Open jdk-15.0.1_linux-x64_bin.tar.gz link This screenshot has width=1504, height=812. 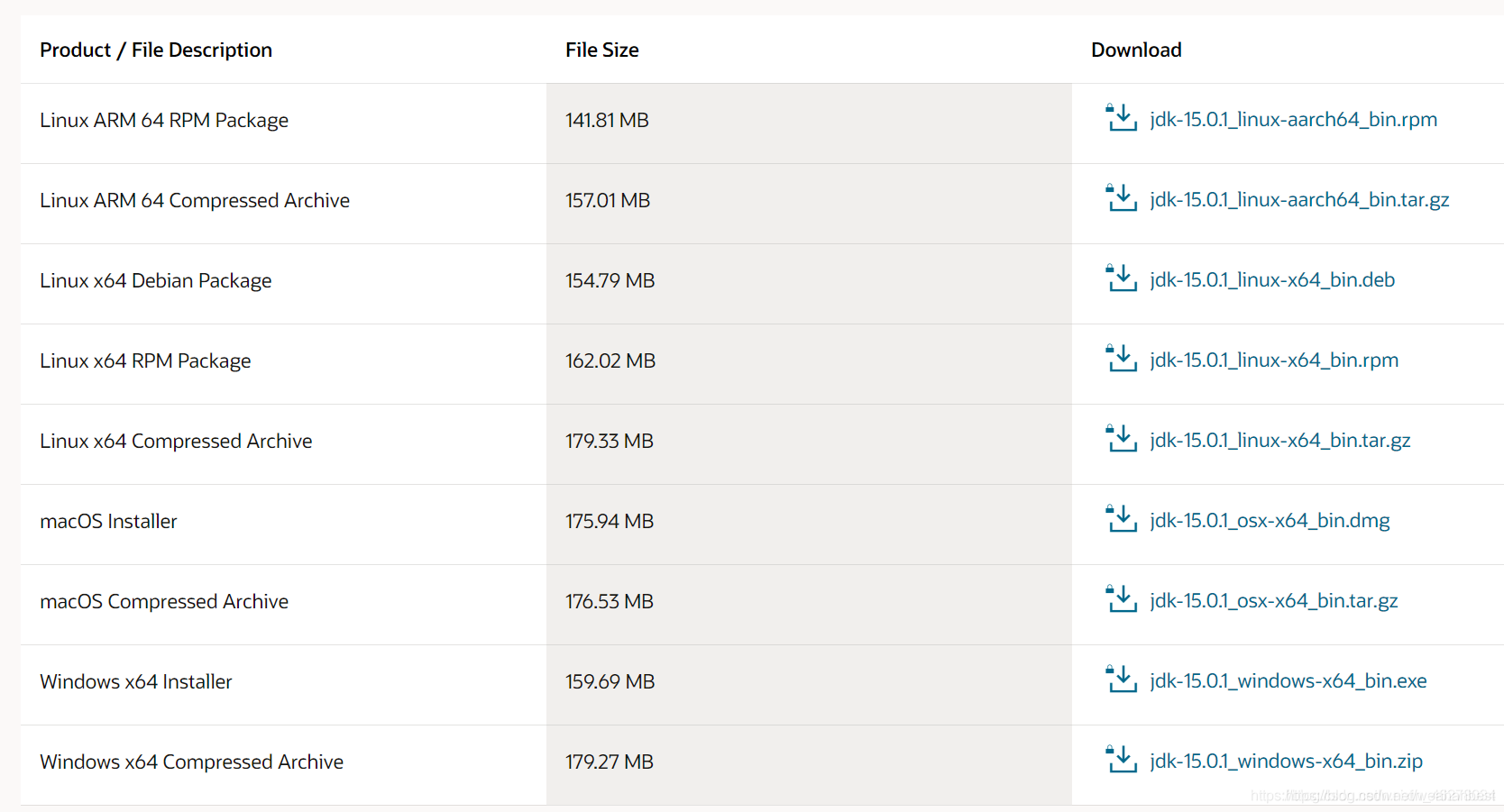click(x=1280, y=441)
